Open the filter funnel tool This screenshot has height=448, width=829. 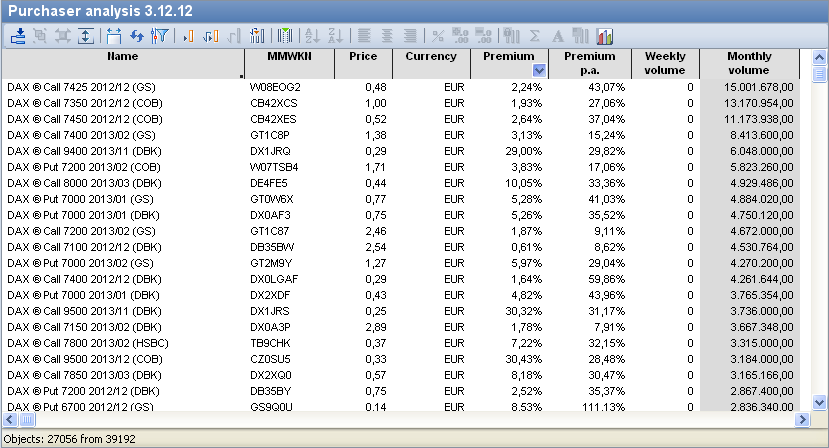pyautogui.click(x=159, y=36)
